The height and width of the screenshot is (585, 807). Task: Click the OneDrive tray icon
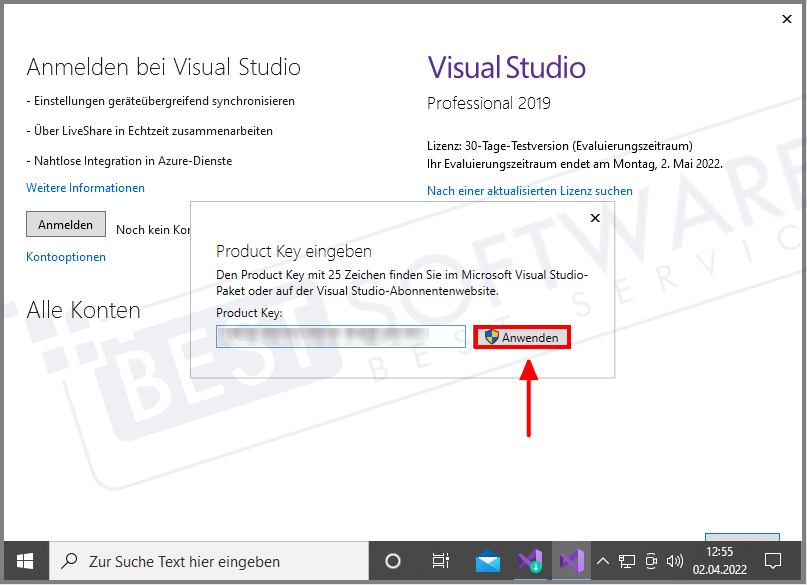click(650, 561)
